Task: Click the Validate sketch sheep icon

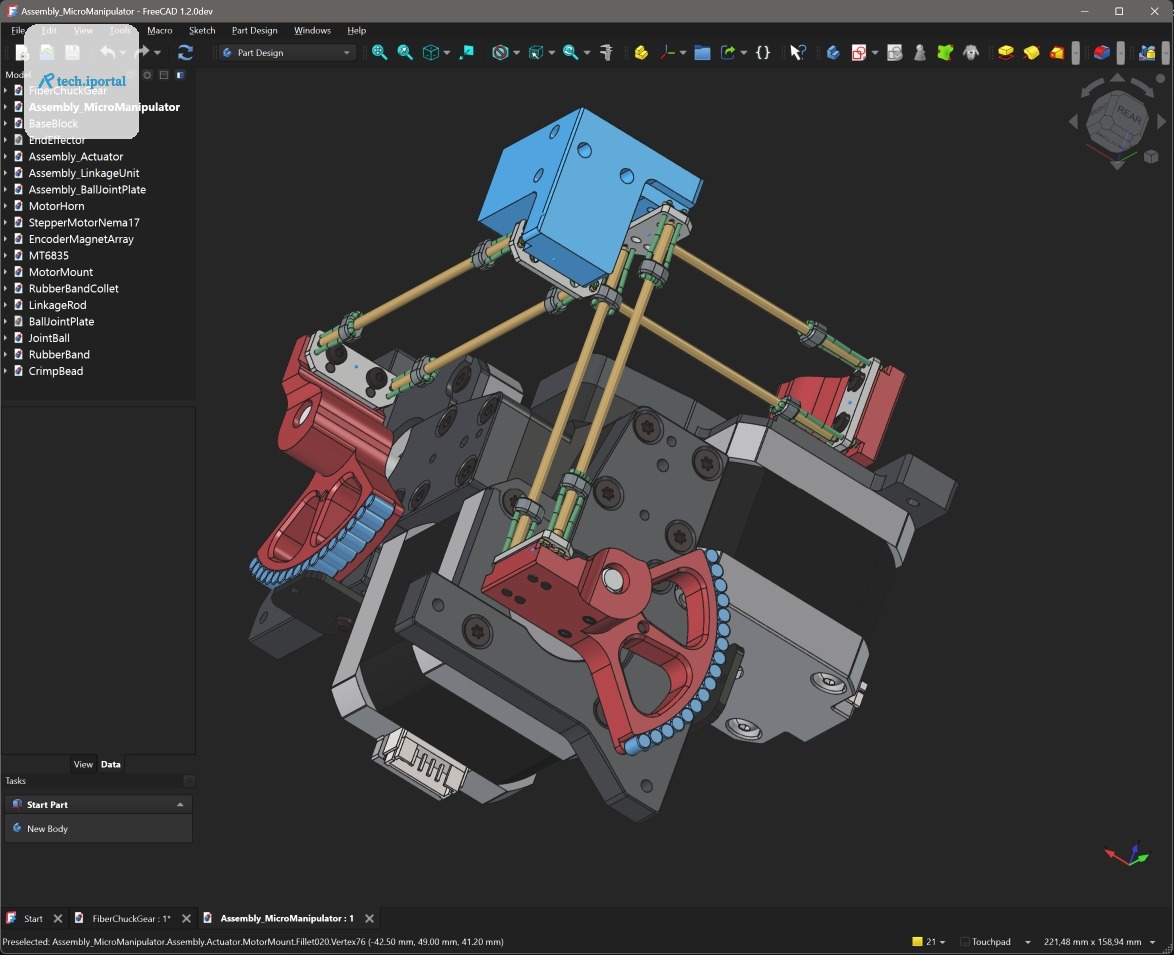Action: (971, 52)
